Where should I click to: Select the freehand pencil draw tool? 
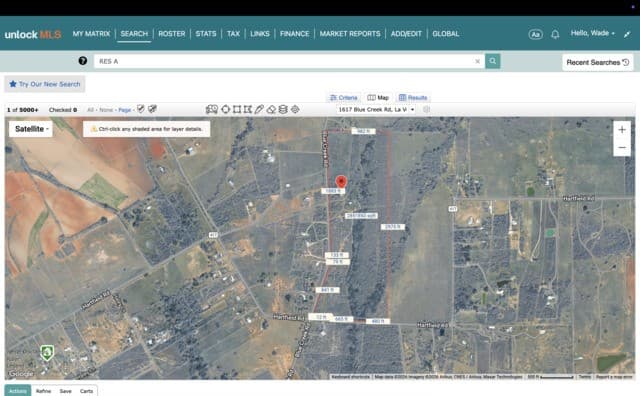[259, 109]
